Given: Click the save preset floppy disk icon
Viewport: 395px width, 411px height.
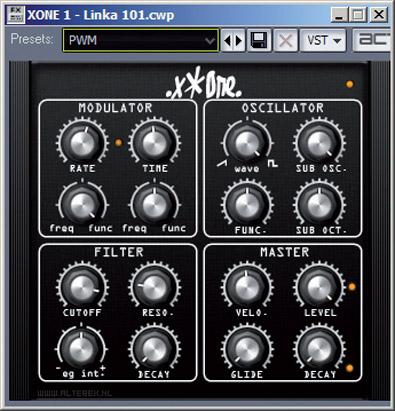Looking at the screenshot, I should [x=259, y=41].
